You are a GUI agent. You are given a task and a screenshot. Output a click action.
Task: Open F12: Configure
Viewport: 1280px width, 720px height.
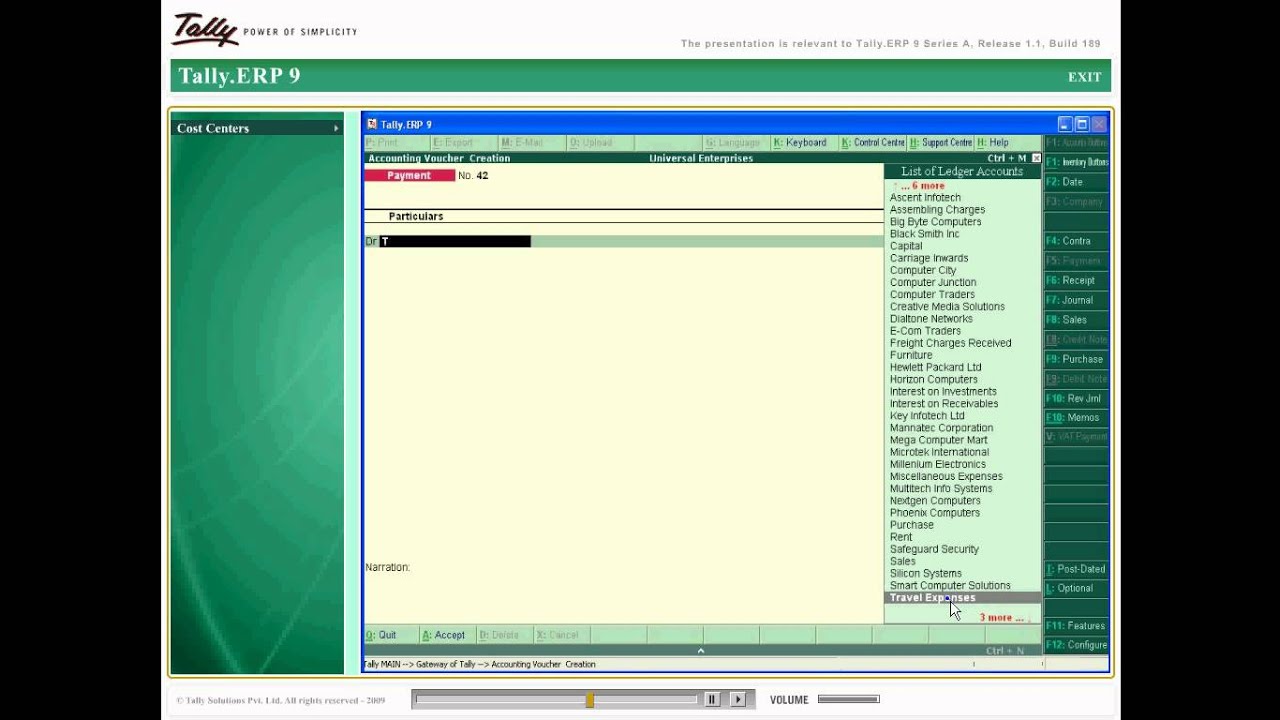point(1076,645)
